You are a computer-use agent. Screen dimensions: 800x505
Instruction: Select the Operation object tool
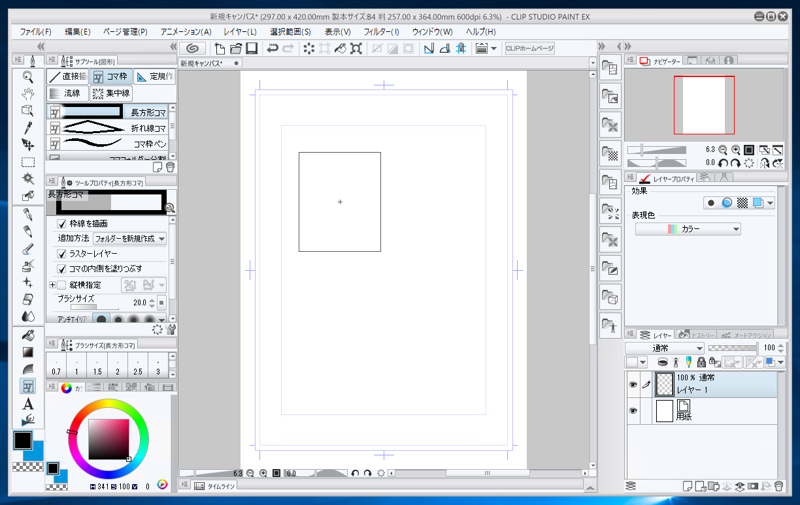28,111
